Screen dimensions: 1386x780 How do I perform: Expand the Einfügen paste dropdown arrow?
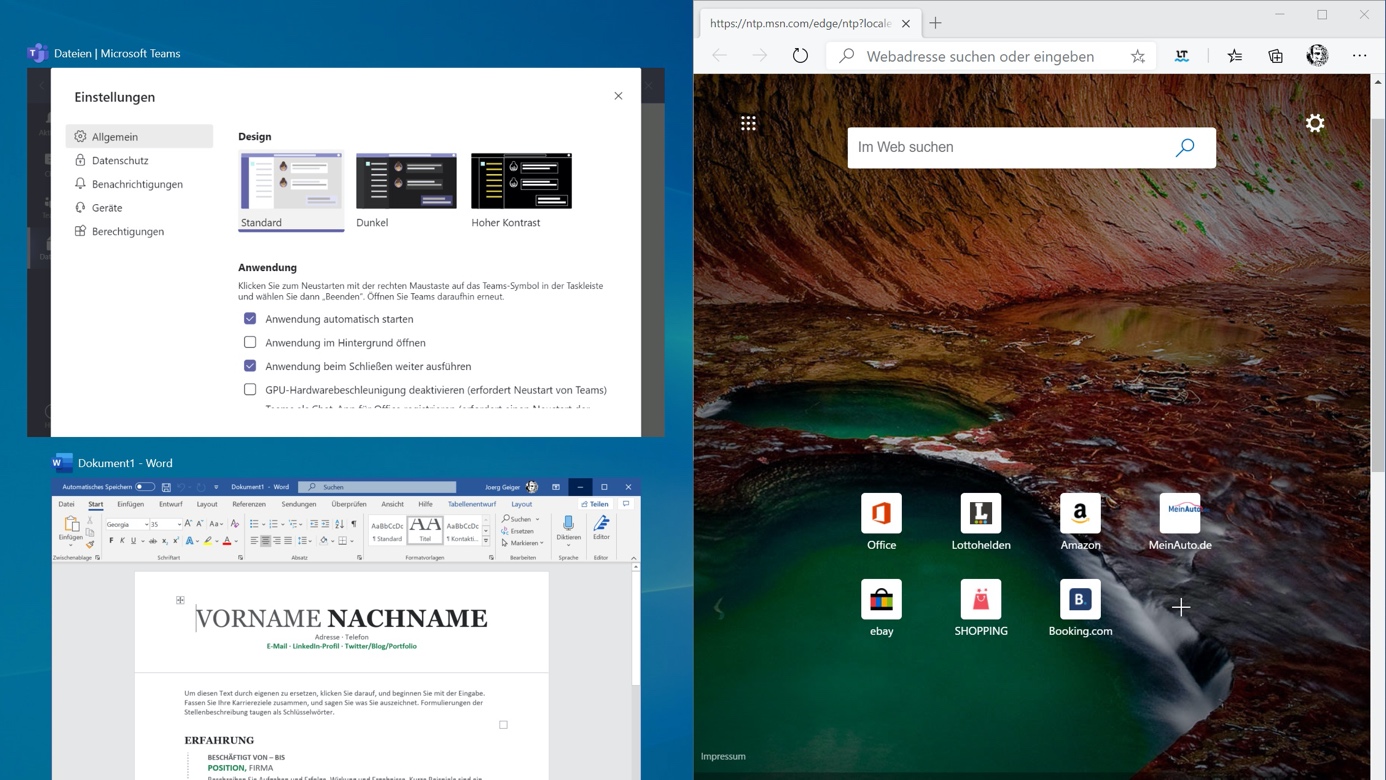[x=70, y=546]
